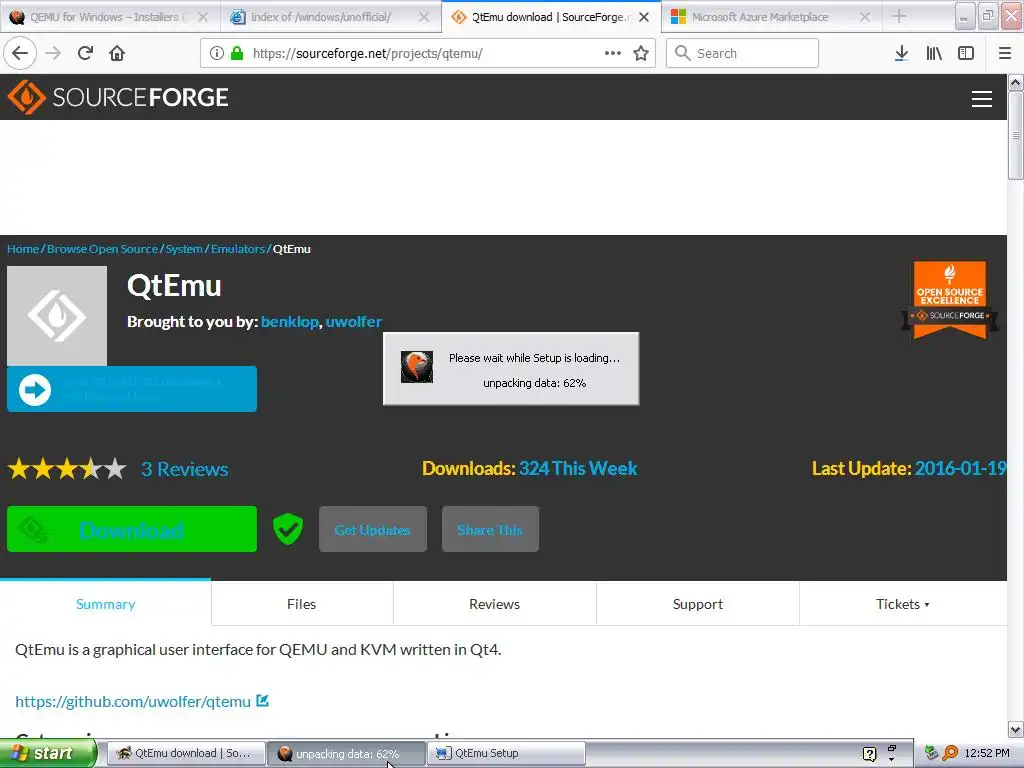Click the taskbar clock 12:52 PM

[987, 754]
